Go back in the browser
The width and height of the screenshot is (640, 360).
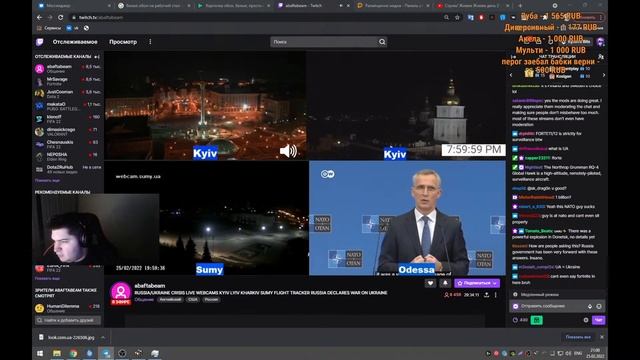pos(39,18)
